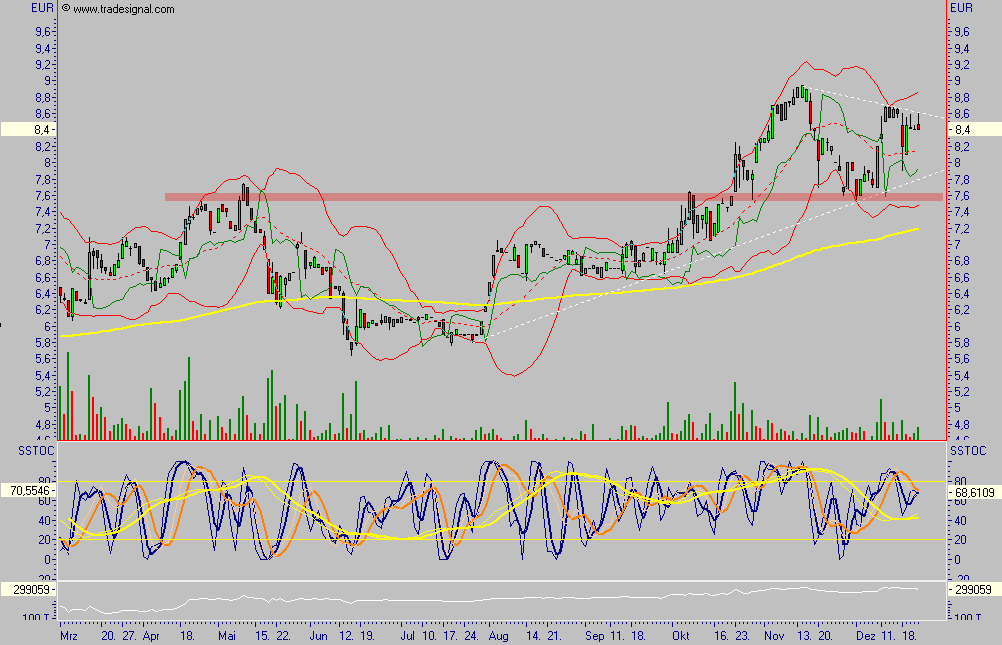Click the Aug month marker on time axis
The width and height of the screenshot is (1002, 645).
(500, 635)
